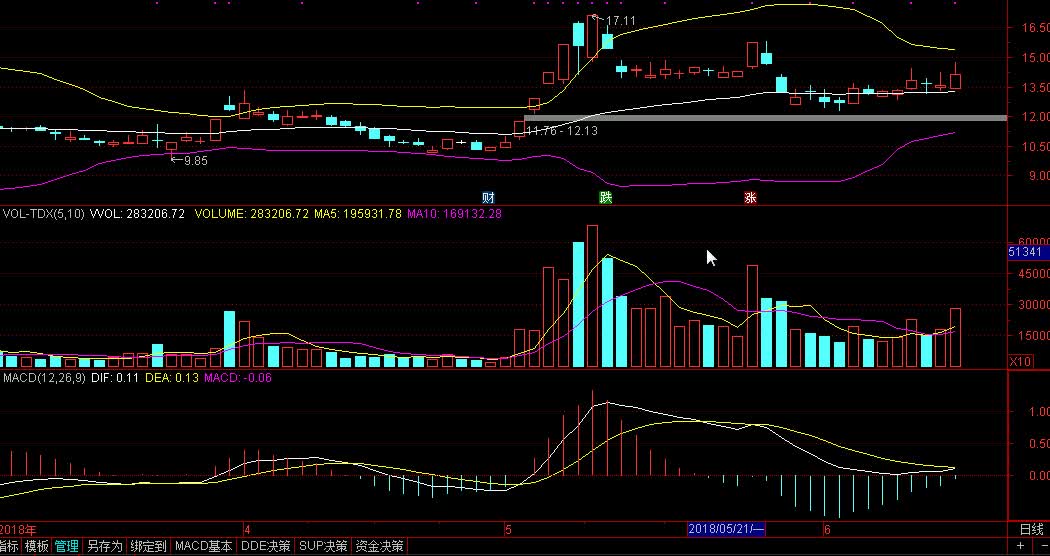Click the 17.11 high price marker
The image size is (1050, 556).
(x=619, y=20)
